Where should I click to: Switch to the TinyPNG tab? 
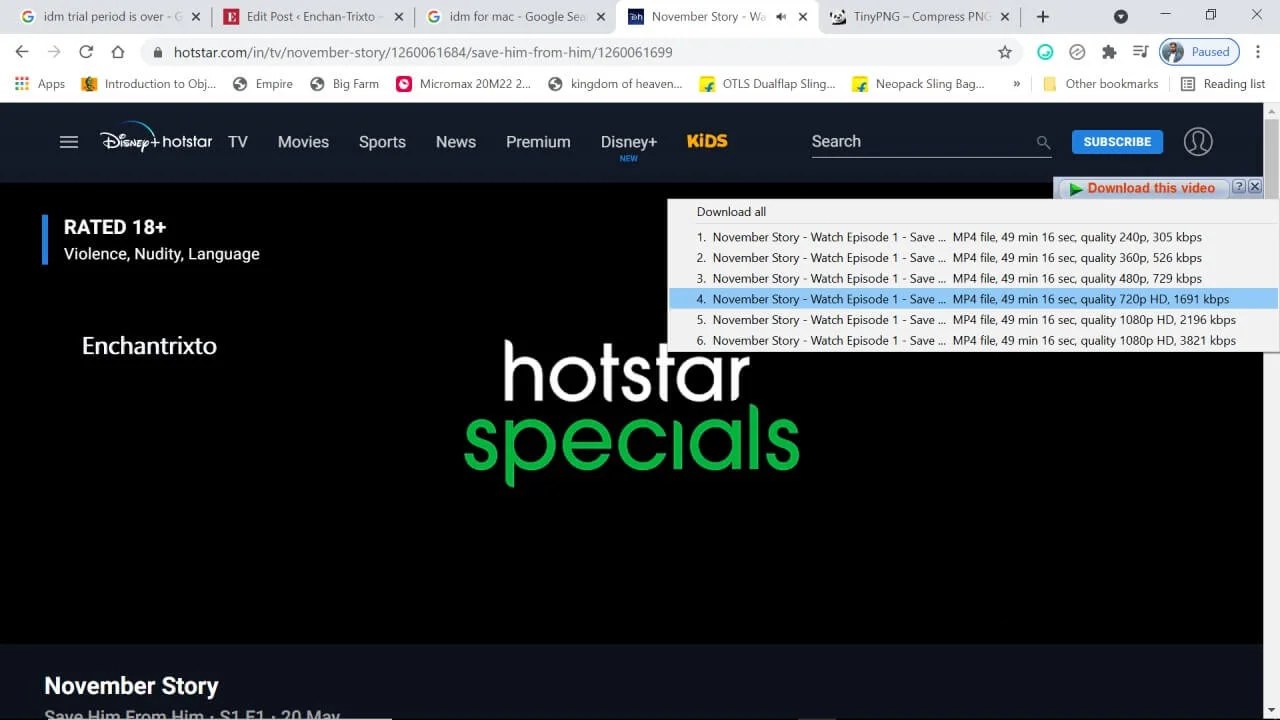(920, 17)
